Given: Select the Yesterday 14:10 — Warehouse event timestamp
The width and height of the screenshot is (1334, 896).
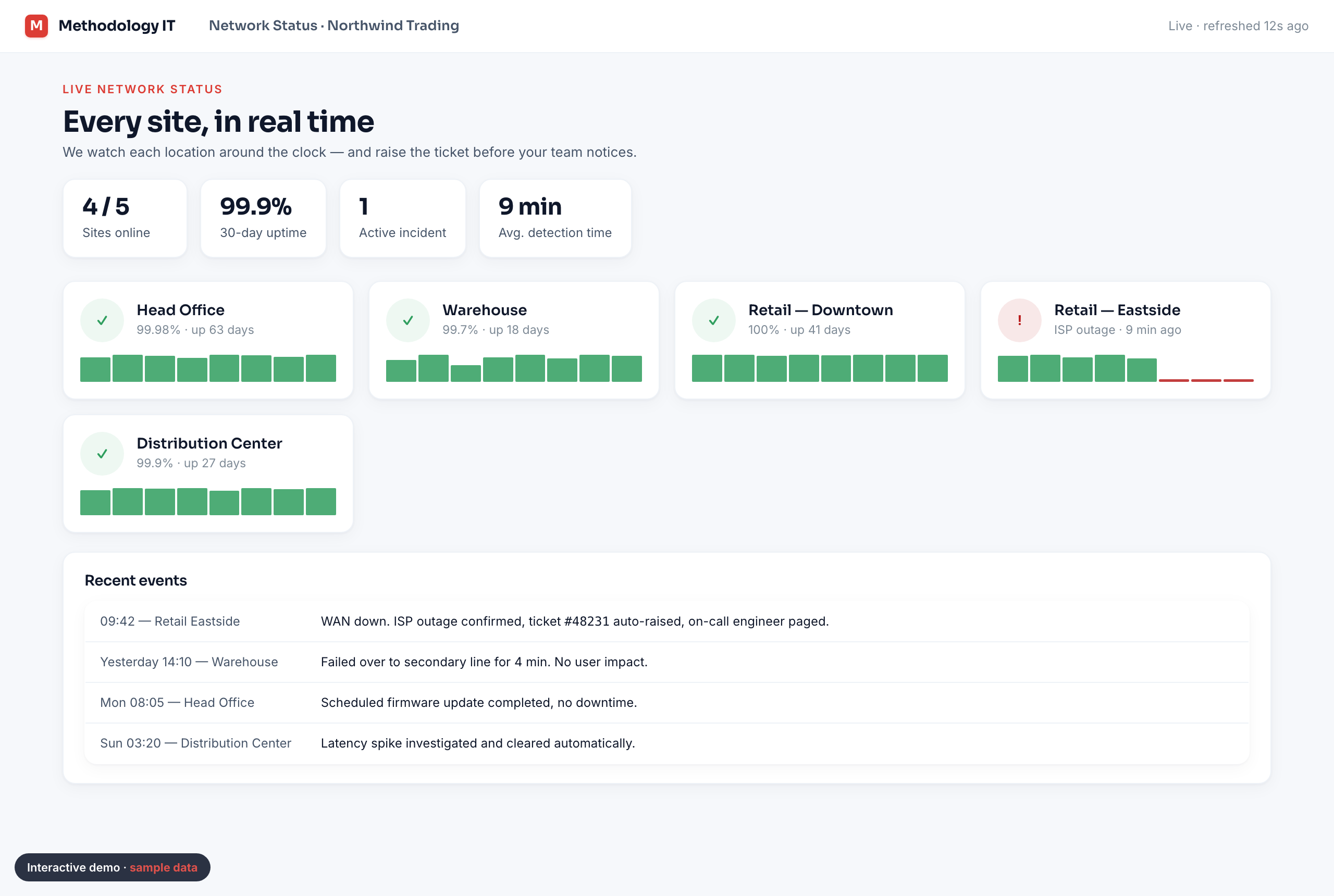Looking at the screenshot, I should (189, 662).
